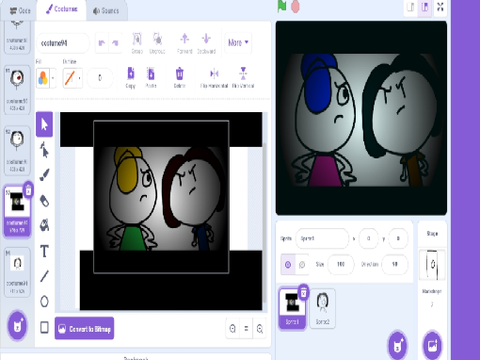Image resolution: width=480 pixels, height=360 pixels.
Task: Delete Sprite1 using its trash icon
Action: tap(303, 293)
